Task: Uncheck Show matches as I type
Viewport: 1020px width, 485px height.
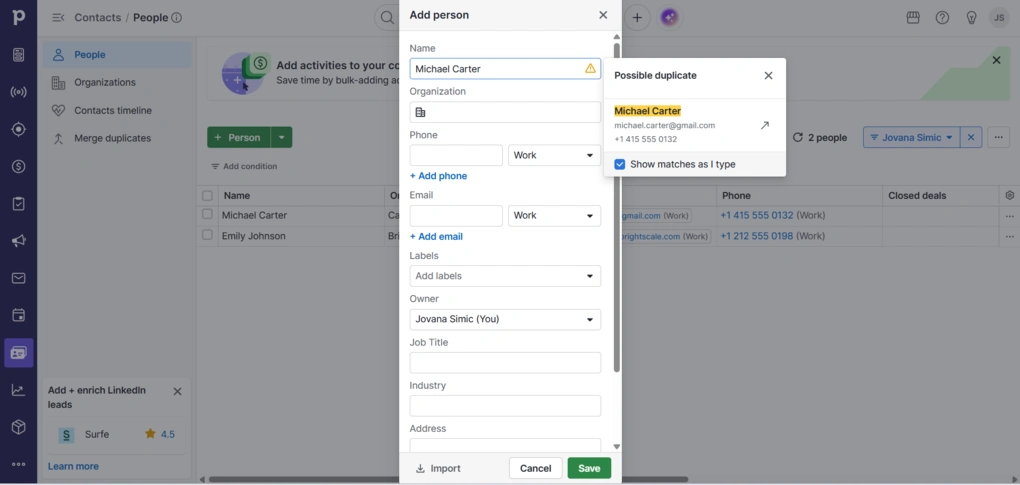Action: click(620, 164)
